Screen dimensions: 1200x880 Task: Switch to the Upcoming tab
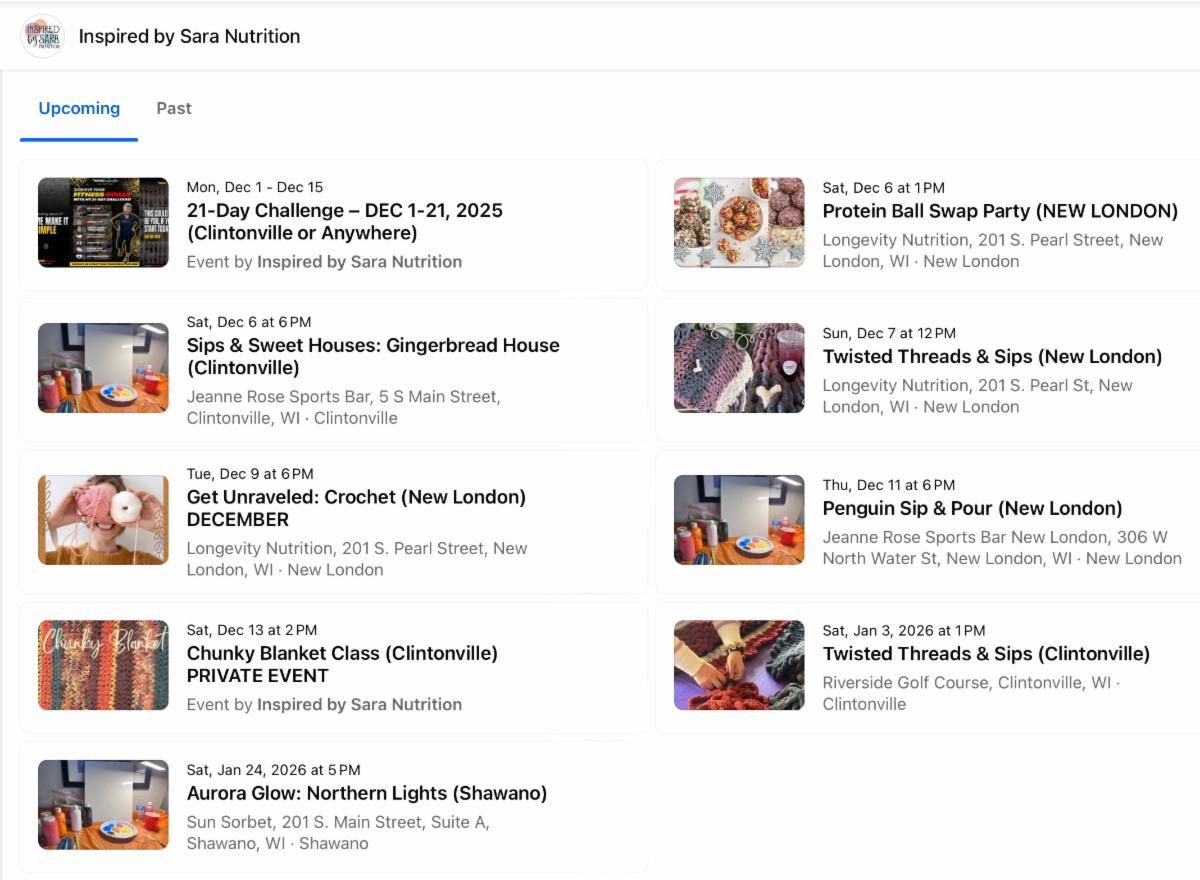(79, 108)
